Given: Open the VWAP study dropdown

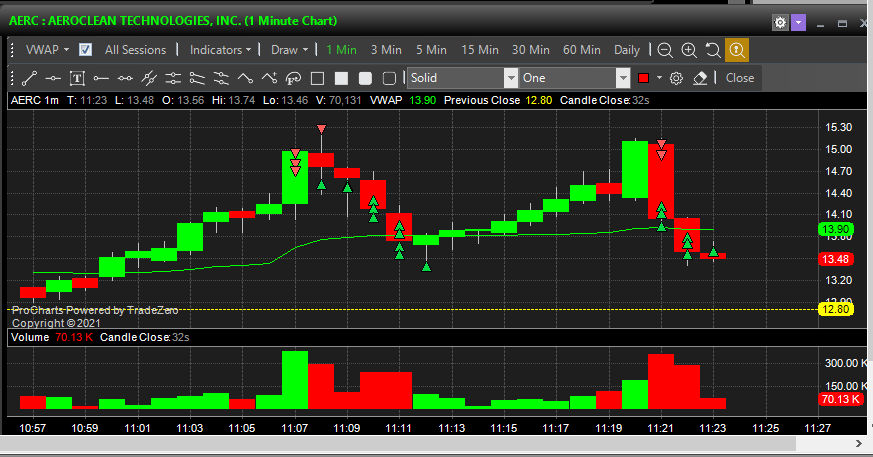Looking at the screenshot, I should click(47, 50).
